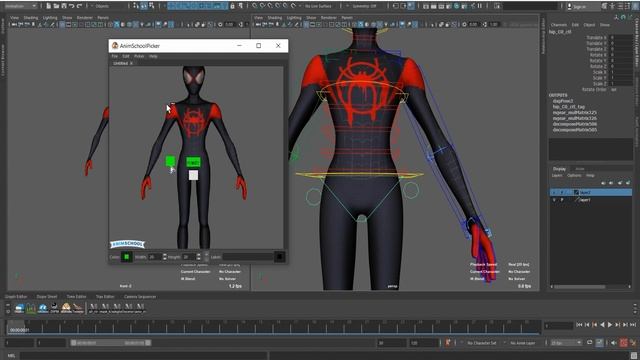
Task: Click the last M script shelf icon
Action: click(140, 307)
